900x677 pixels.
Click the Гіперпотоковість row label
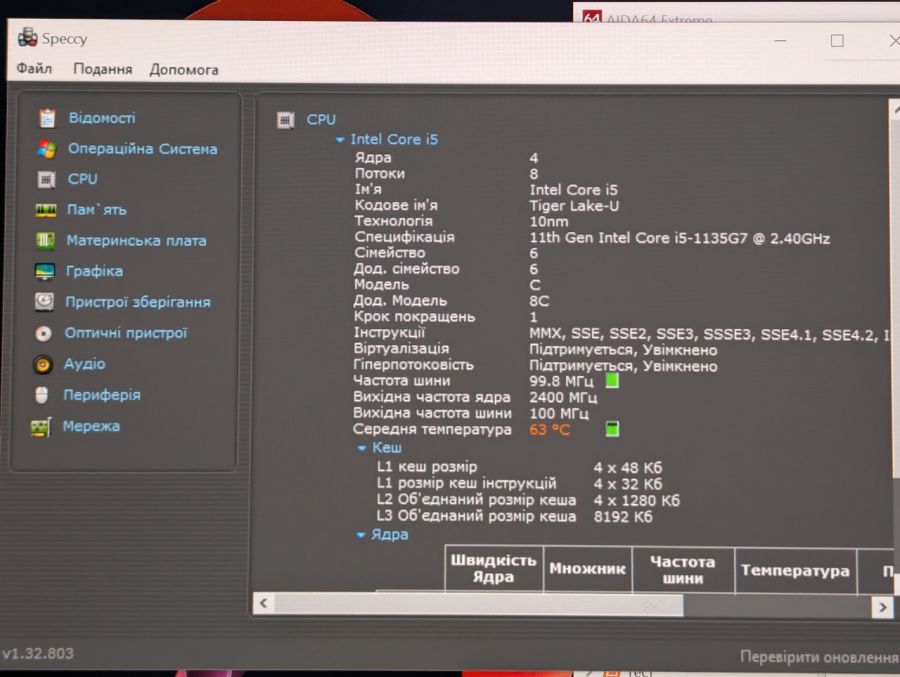(x=413, y=365)
